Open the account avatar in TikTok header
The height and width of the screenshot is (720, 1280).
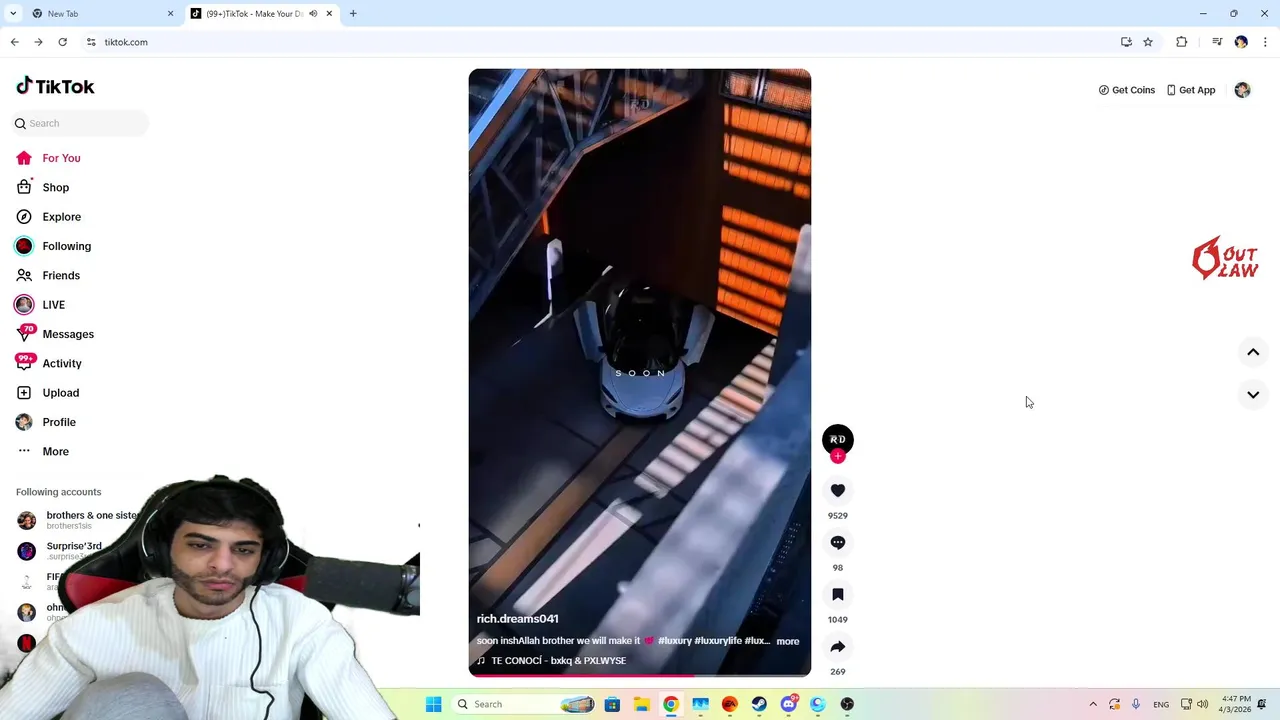[1242, 90]
